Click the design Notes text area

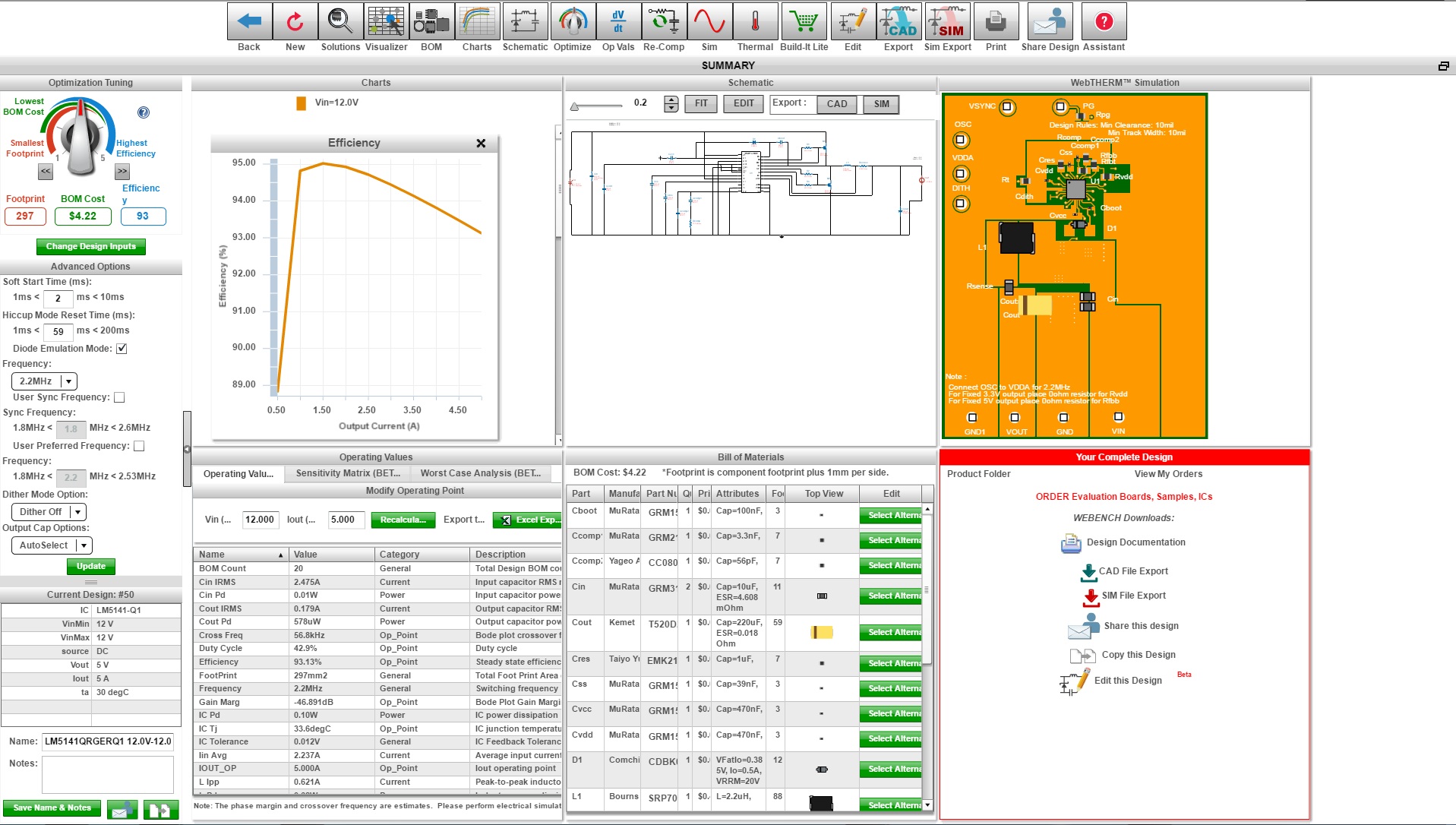108,776
